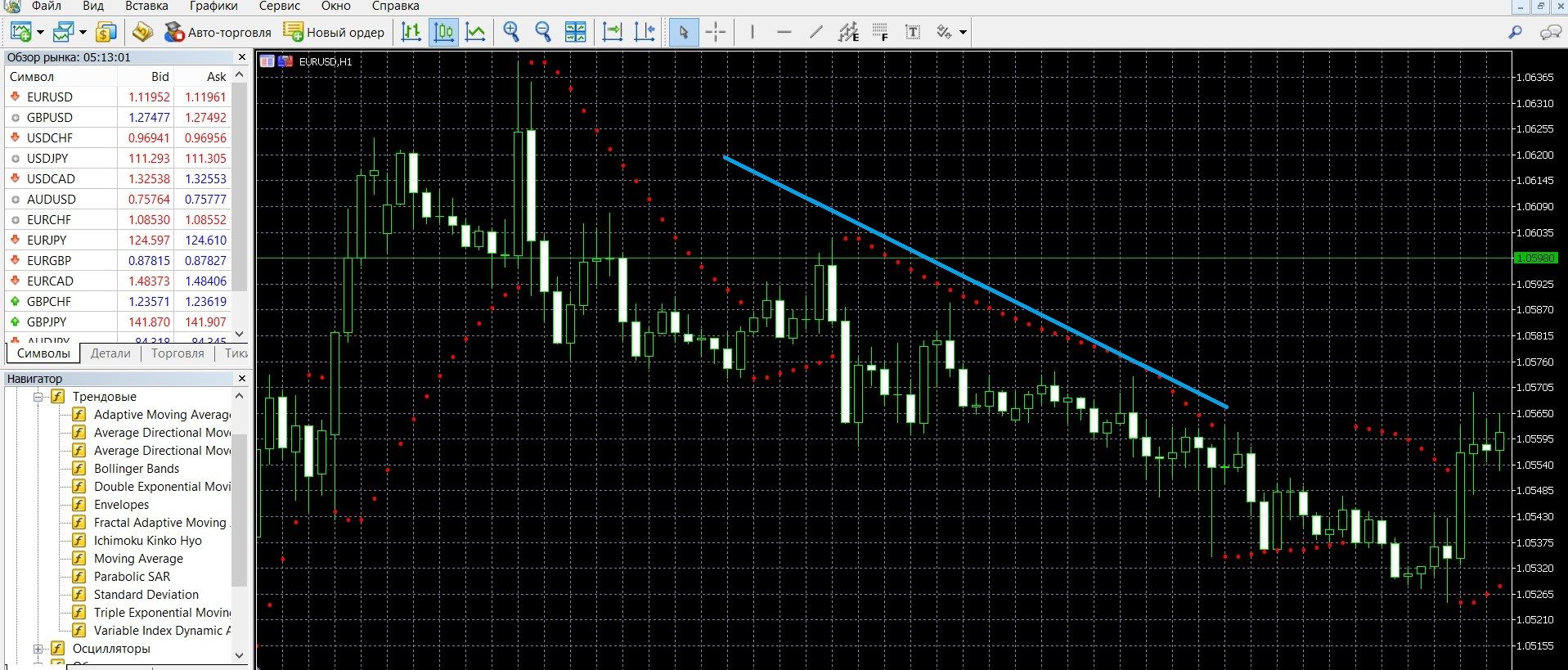Open the New Chart toolbar icon

coord(20,32)
